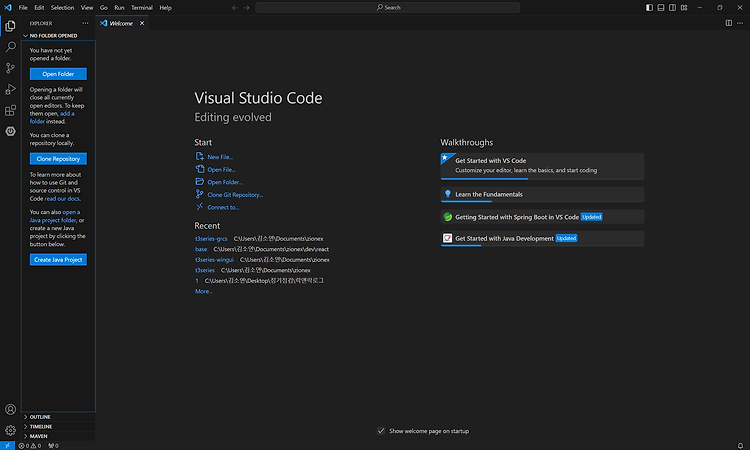
Task: Click the Clone Repository button
Action: (58, 159)
